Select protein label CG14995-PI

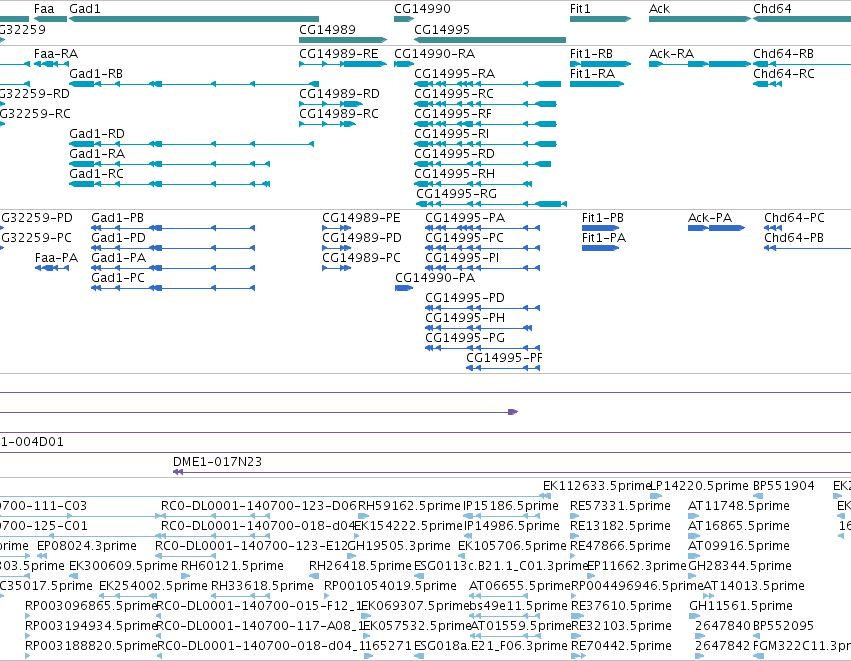point(462,258)
